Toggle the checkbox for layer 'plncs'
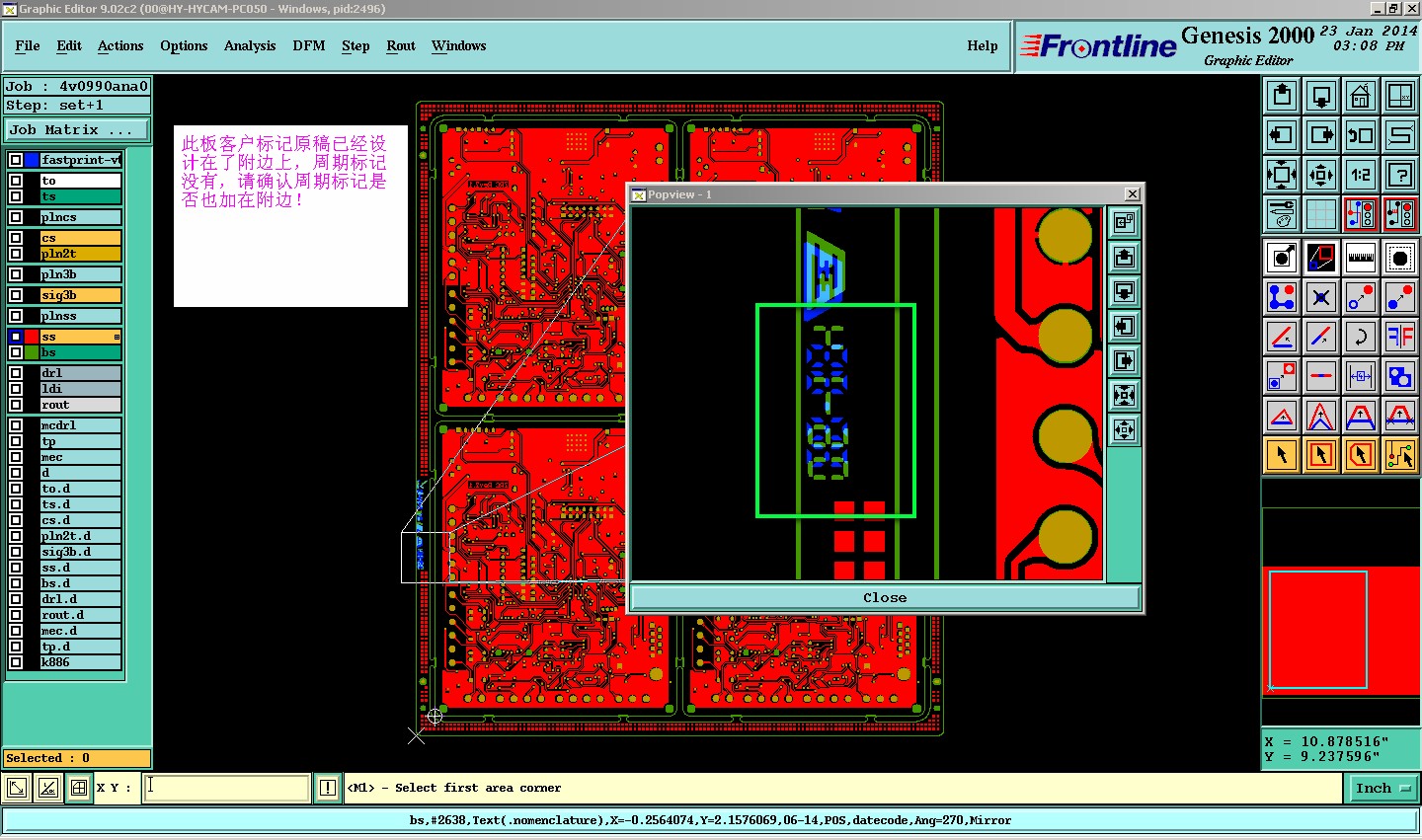 click(x=16, y=217)
